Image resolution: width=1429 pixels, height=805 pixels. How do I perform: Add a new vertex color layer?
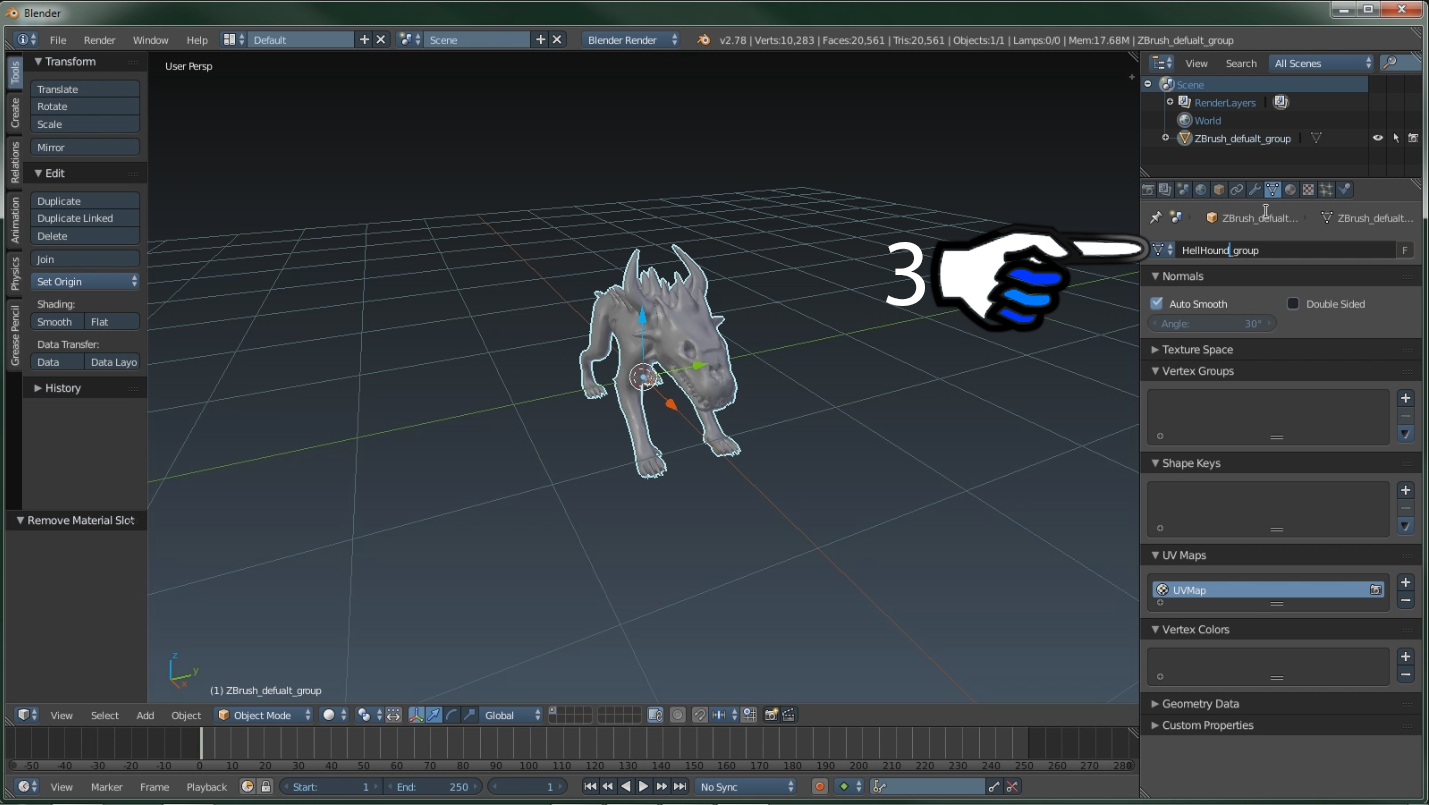point(1406,656)
